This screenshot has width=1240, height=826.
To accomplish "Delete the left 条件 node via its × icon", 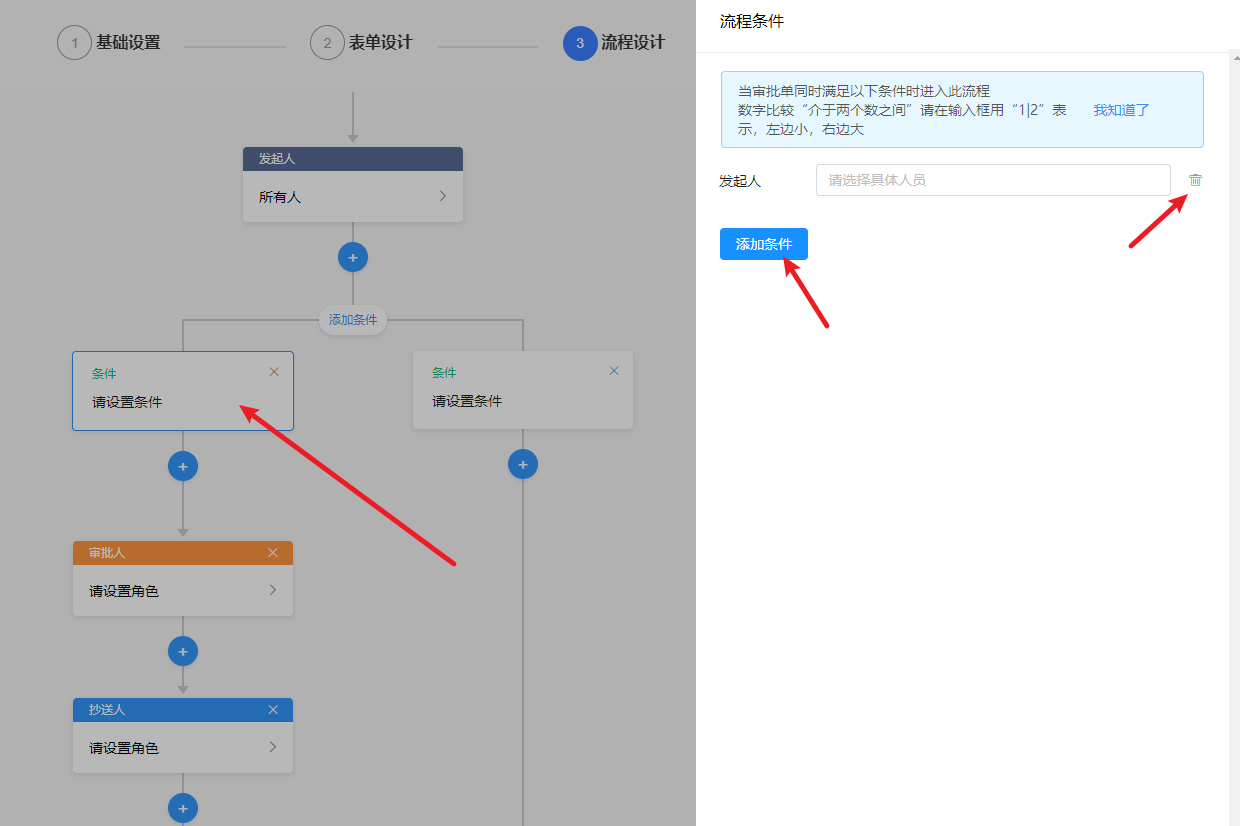I will click(x=273, y=371).
